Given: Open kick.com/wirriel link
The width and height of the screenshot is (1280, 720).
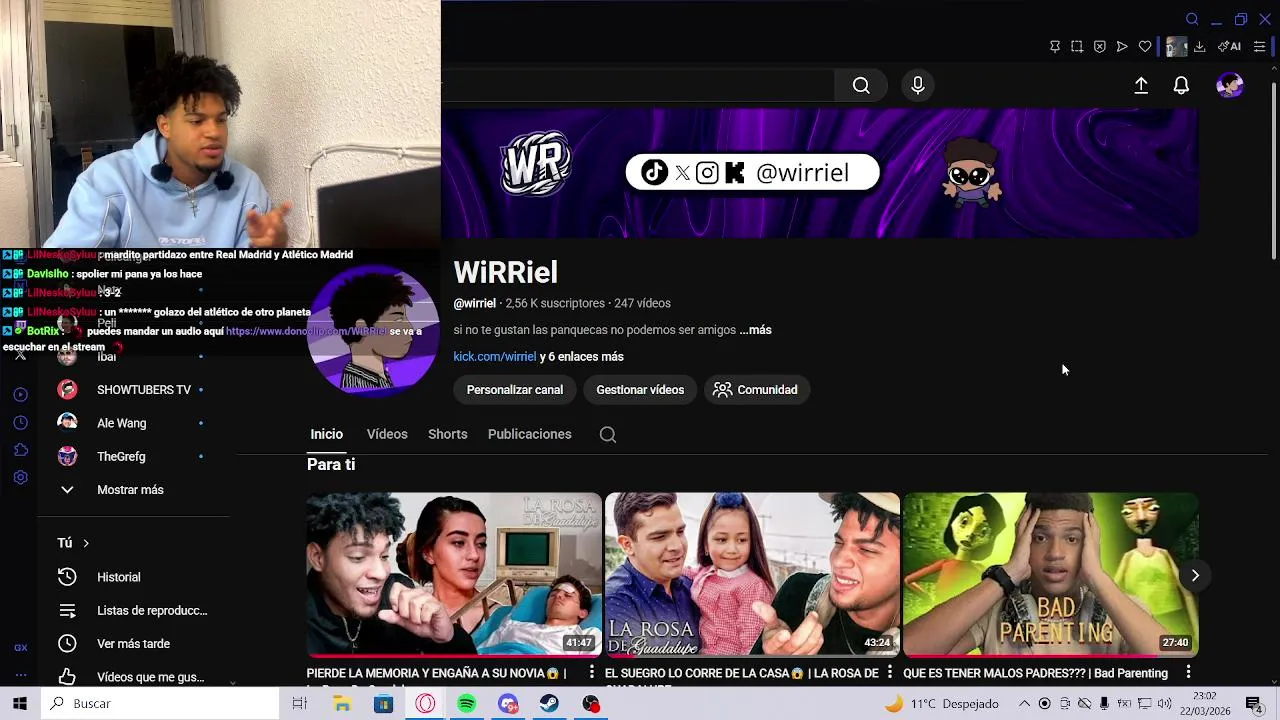Looking at the screenshot, I should [495, 357].
